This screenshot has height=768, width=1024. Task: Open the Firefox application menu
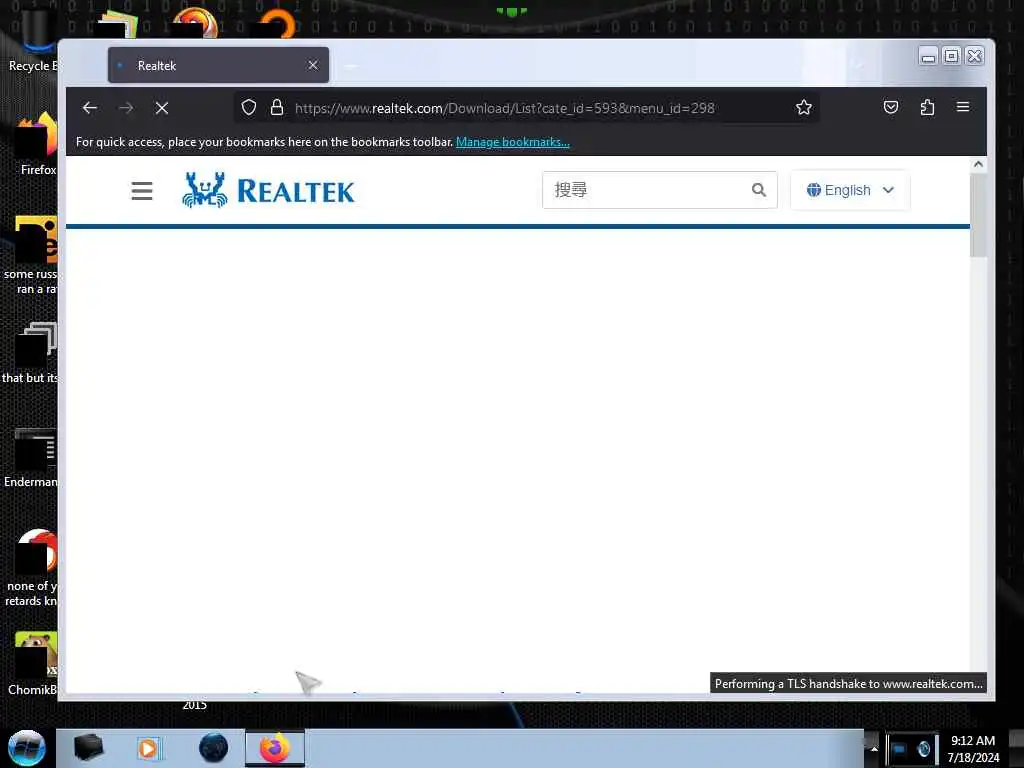coord(963,106)
